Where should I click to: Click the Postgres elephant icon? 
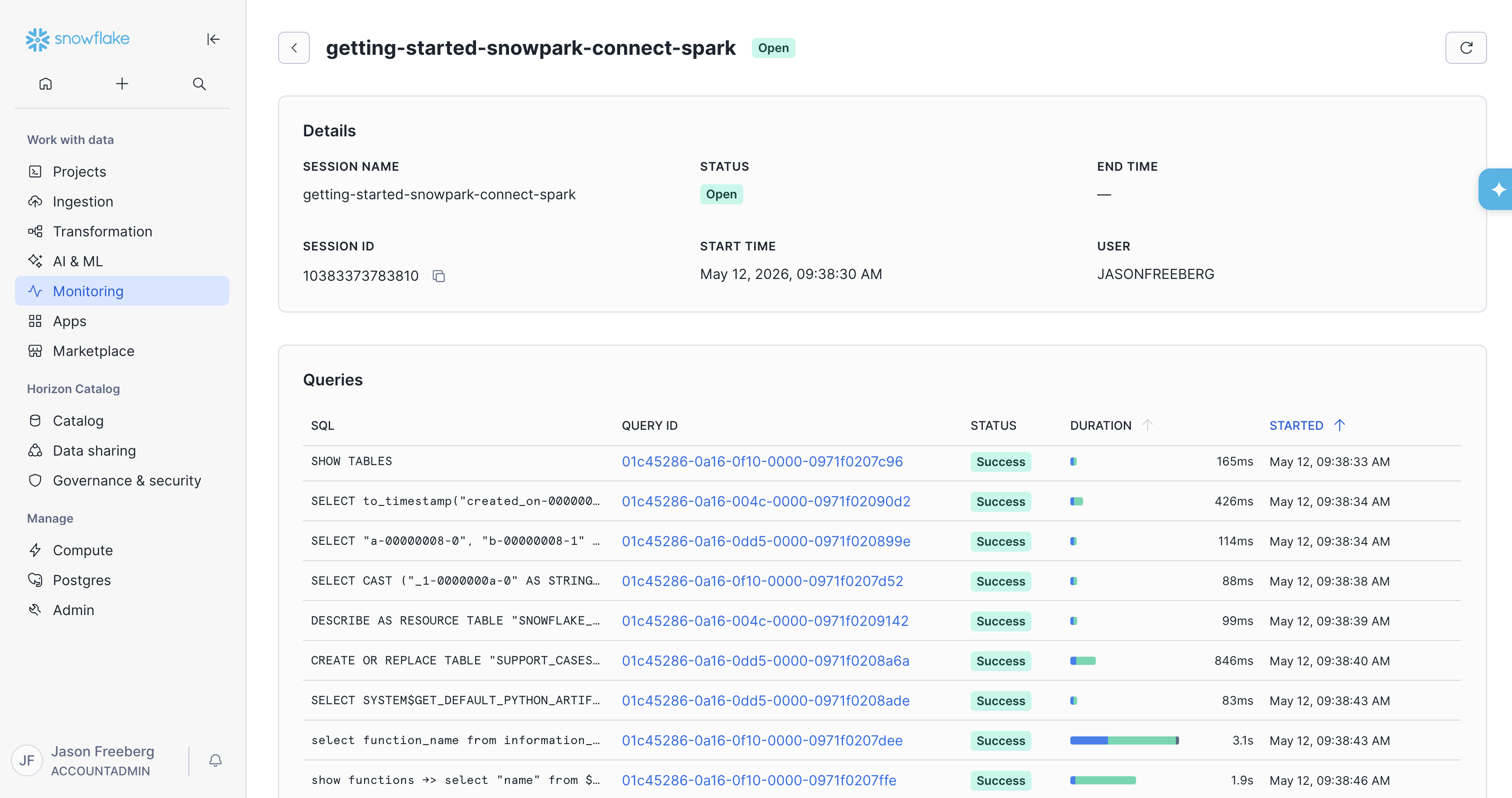[35, 580]
